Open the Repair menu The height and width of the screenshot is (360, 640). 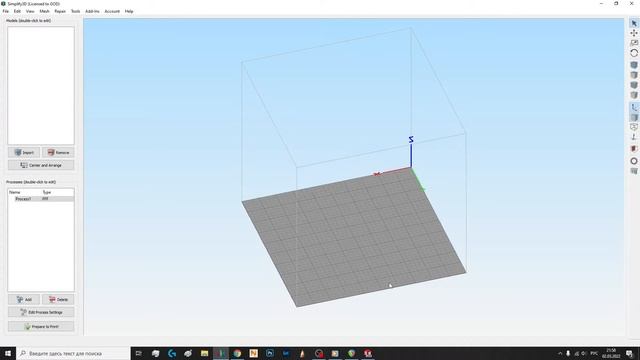click(x=60, y=11)
